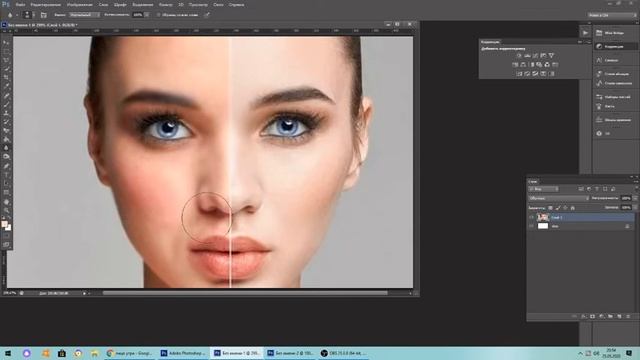Select the Blur tool in the toolbox

click(x=6, y=148)
